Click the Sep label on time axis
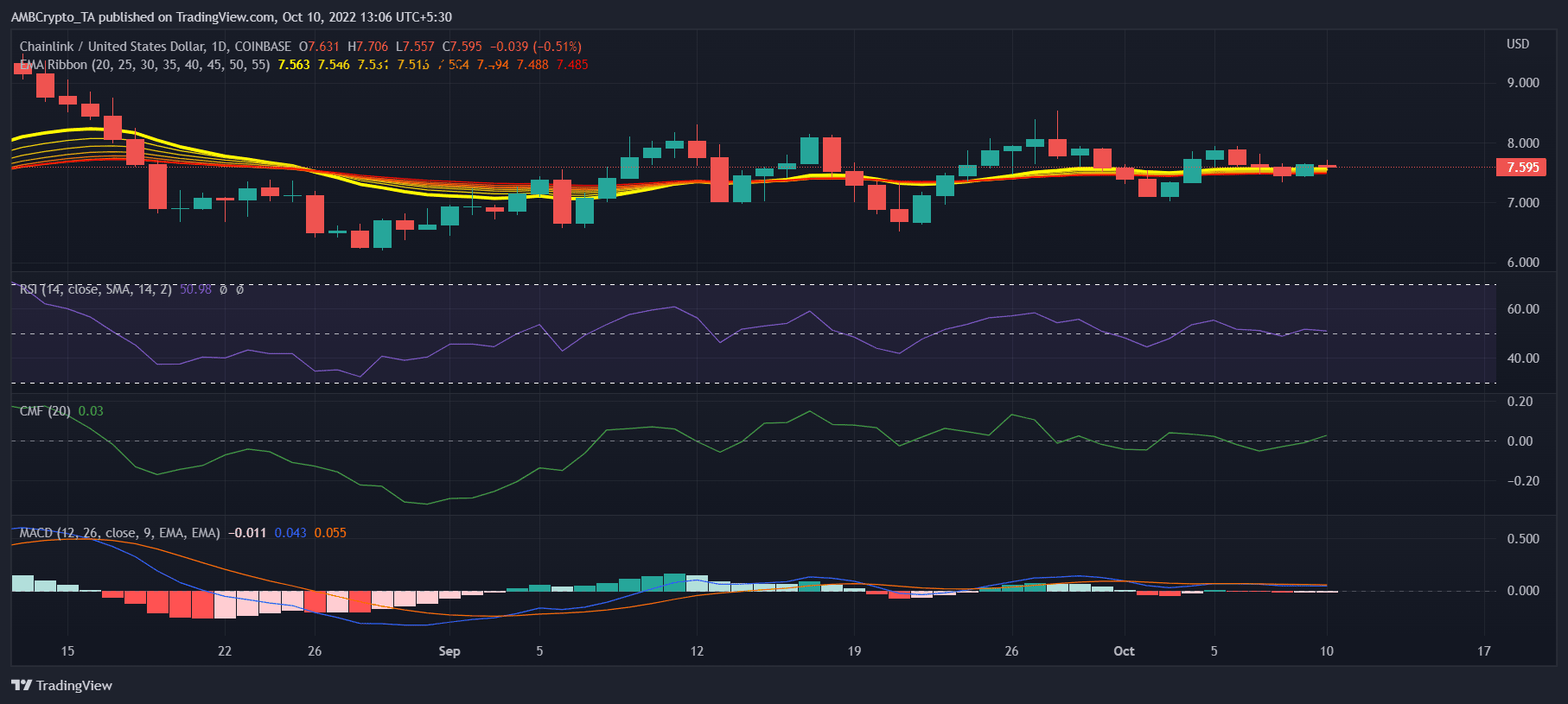1568x704 pixels. pos(449,651)
